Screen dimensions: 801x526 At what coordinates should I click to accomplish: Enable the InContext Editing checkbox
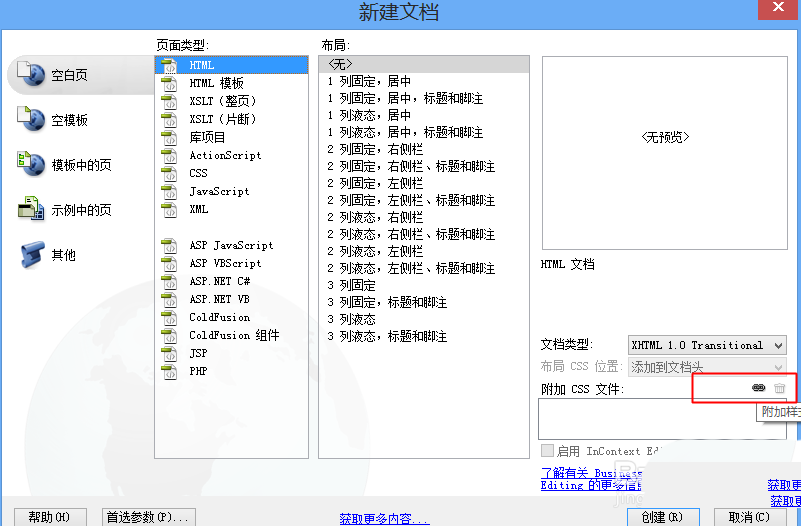[x=547, y=451]
